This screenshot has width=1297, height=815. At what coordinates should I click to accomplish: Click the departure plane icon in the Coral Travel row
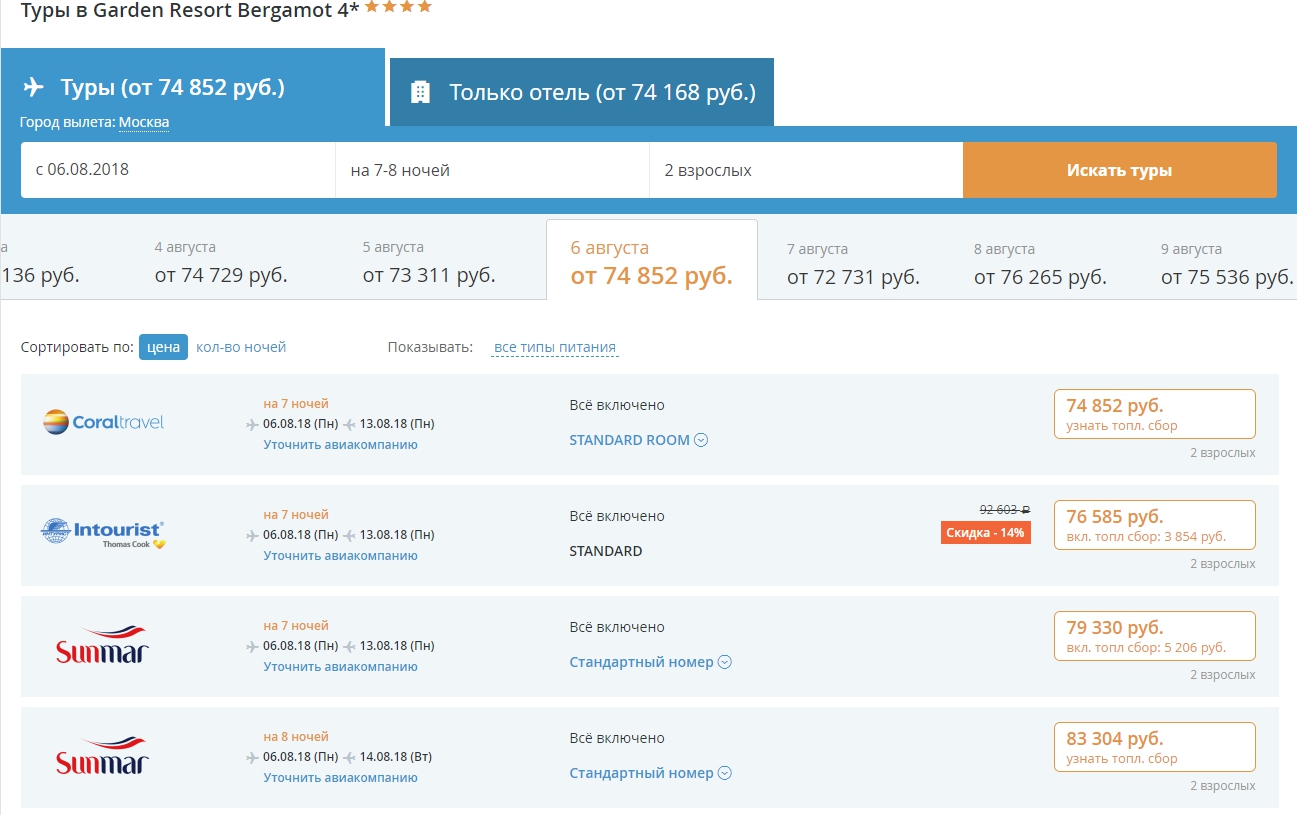coord(252,424)
